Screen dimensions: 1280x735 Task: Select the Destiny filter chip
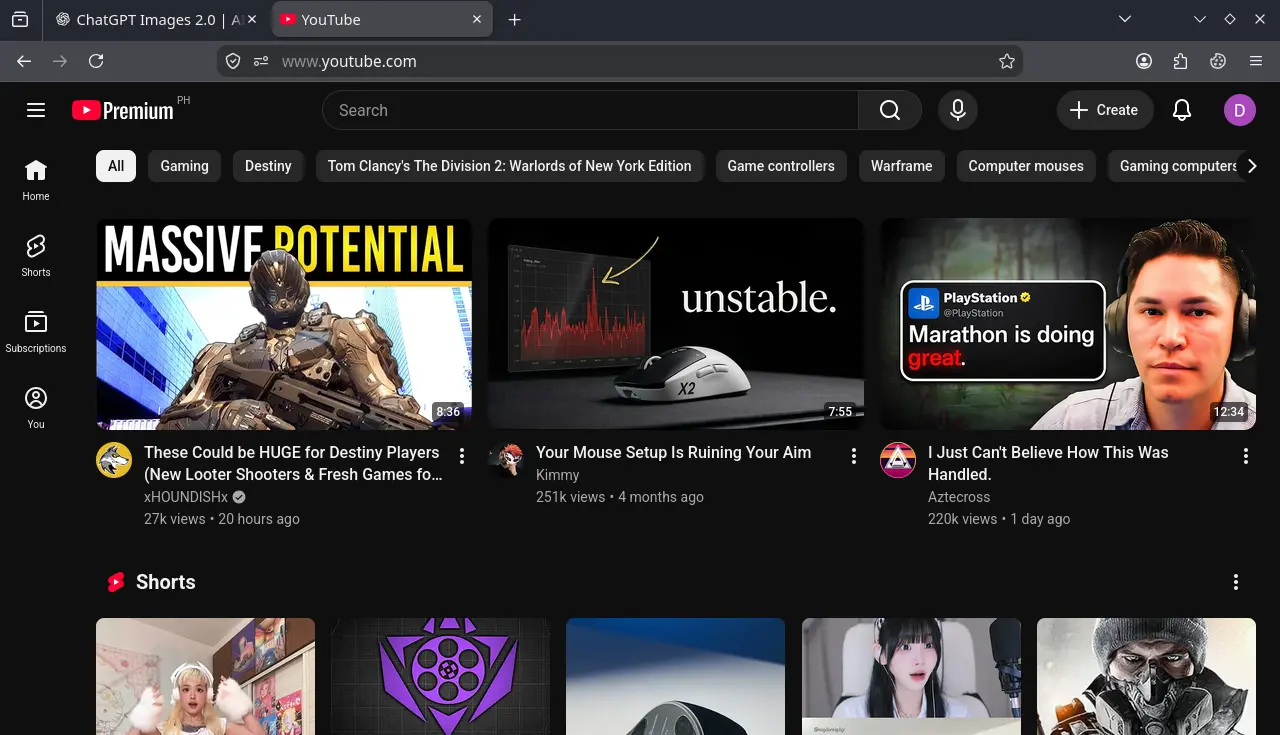tap(268, 166)
